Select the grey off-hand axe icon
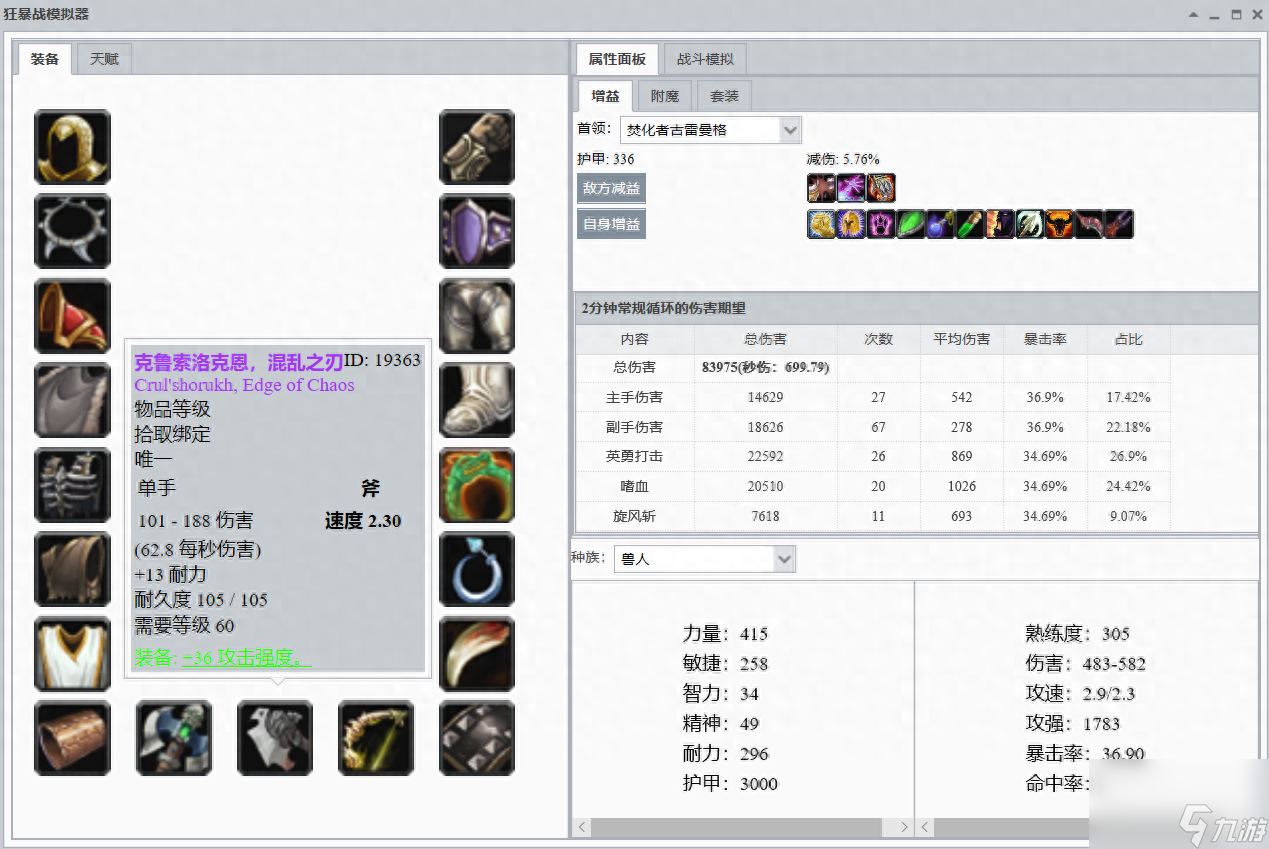Image resolution: width=1269 pixels, height=849 pixels. [275, 738]
